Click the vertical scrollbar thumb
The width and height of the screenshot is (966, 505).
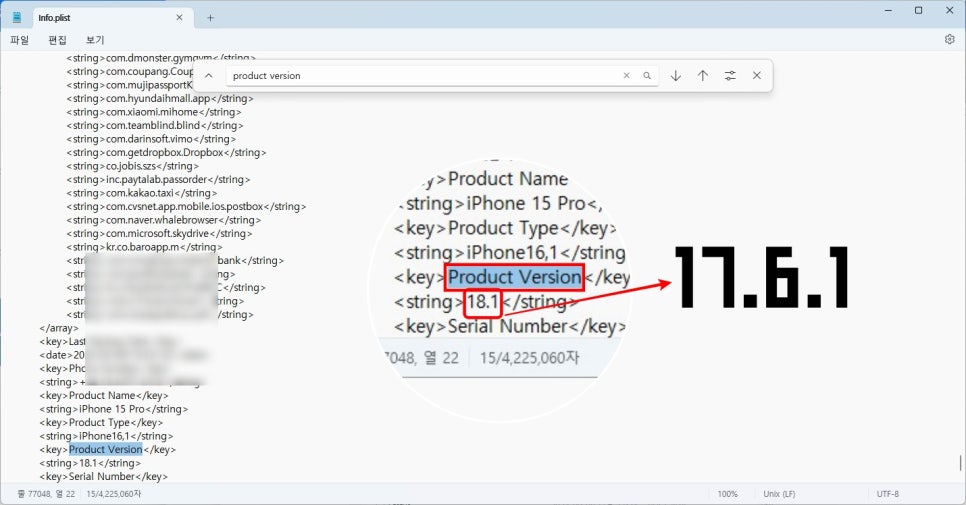coord(960,462)
